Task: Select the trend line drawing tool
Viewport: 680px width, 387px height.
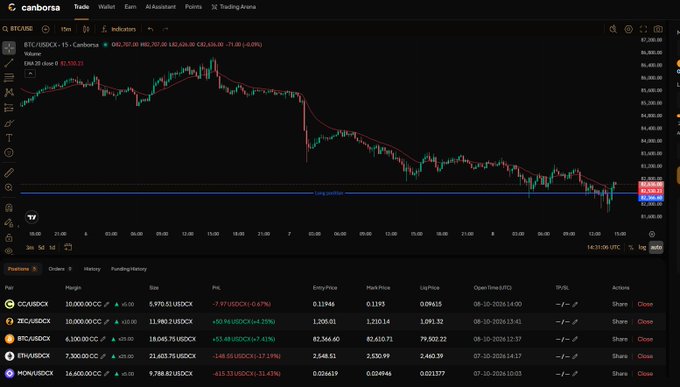Action: point(9,63)
